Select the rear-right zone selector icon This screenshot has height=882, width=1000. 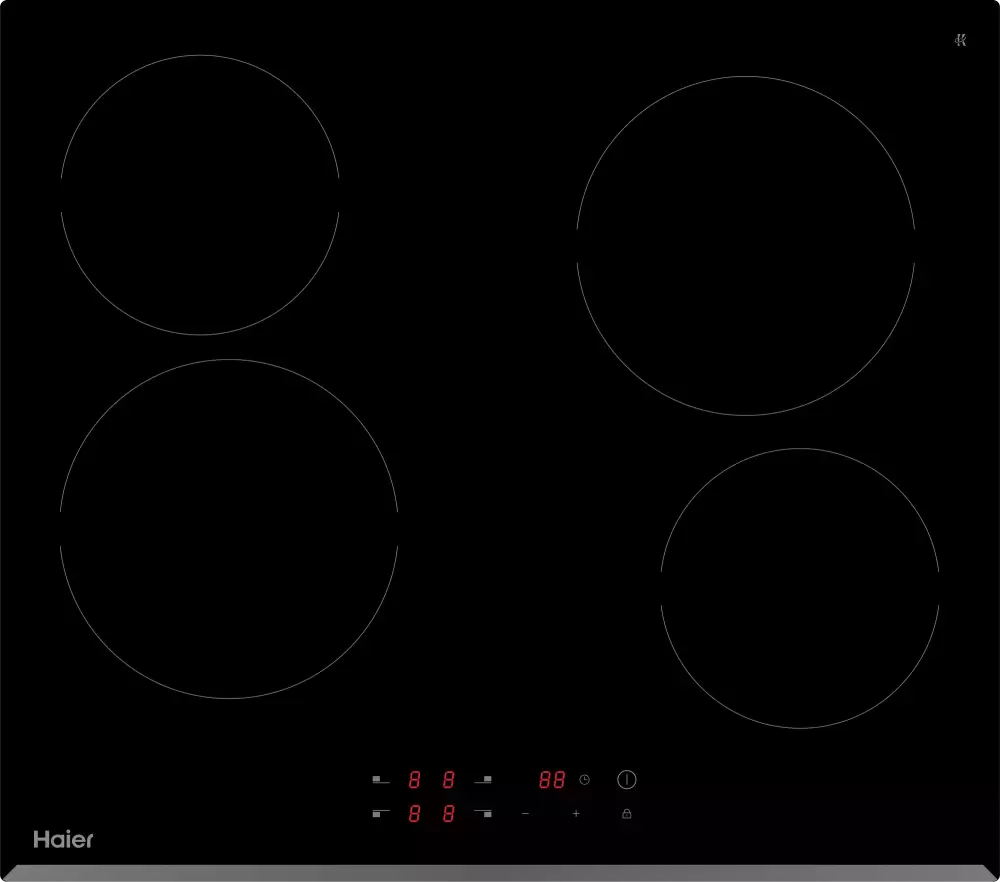483,779
